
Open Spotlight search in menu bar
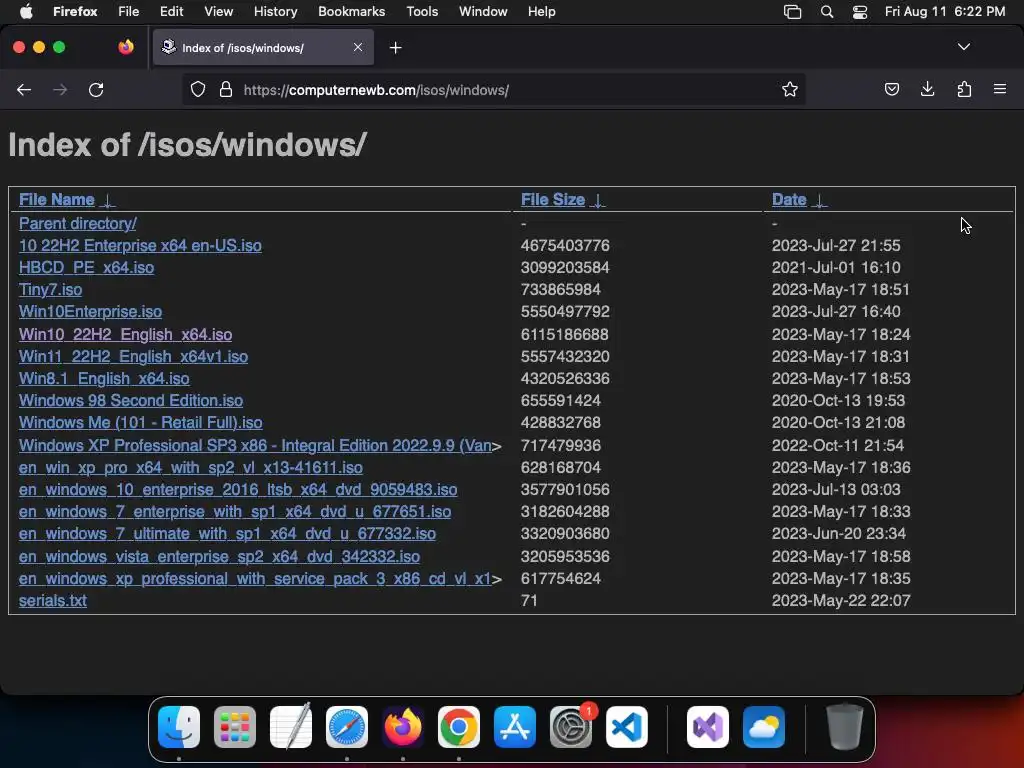pos(827,12)
